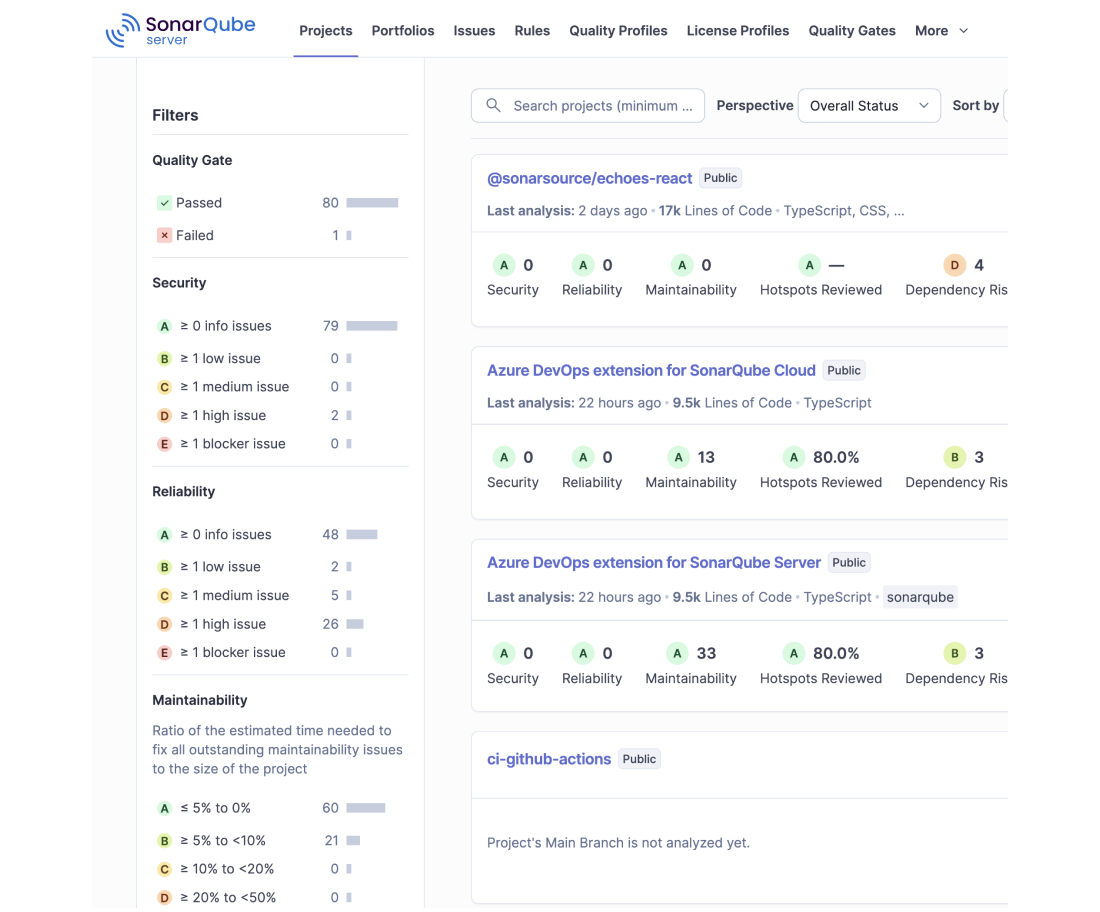Switch to the Issues tab

tap(474, 31)
